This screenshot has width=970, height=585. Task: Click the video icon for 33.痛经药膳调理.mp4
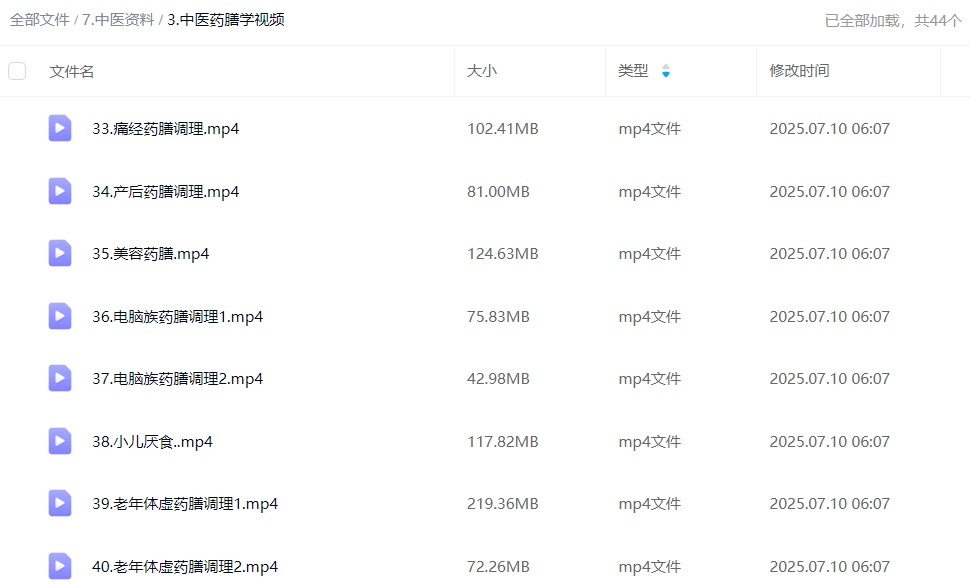(60, 128)
